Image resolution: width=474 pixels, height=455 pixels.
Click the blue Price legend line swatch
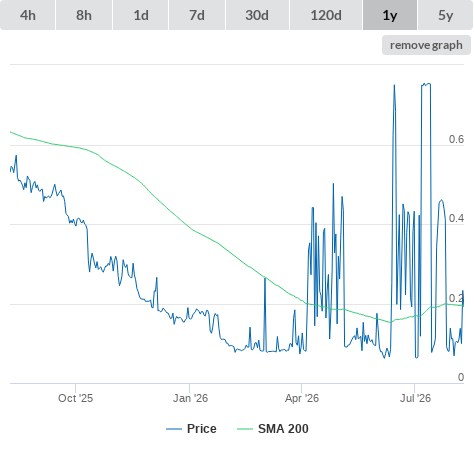coord(174,429)
